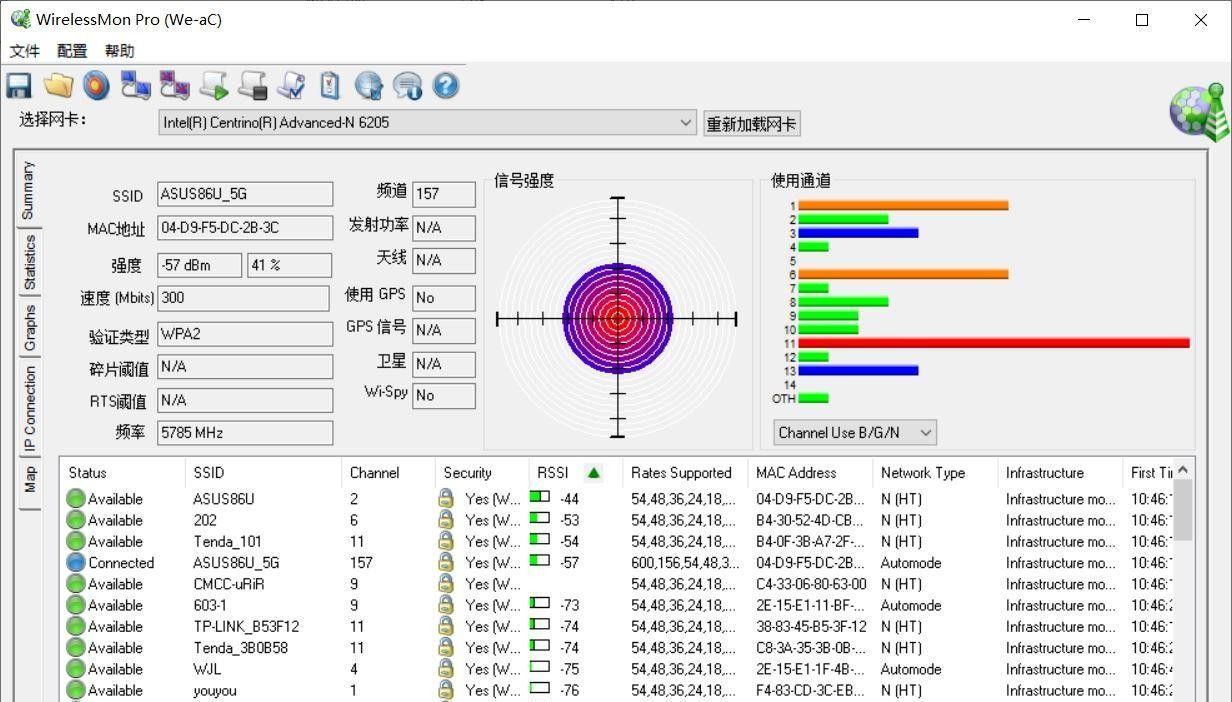The width and height of the screenshot is (1232, 702).
Task: Click the red channel 11 usage bar
Action: coord(993,343)
